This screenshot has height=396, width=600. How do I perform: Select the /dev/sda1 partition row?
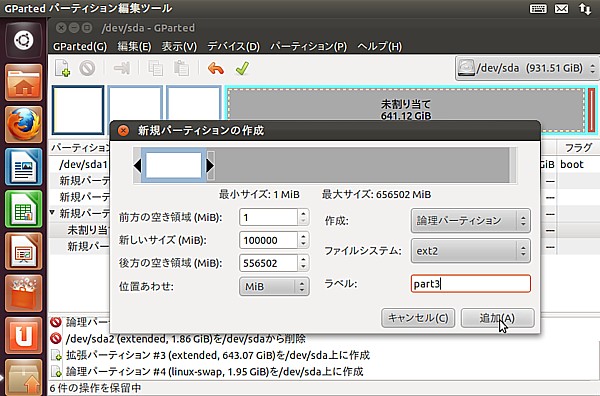pos(83,165)
